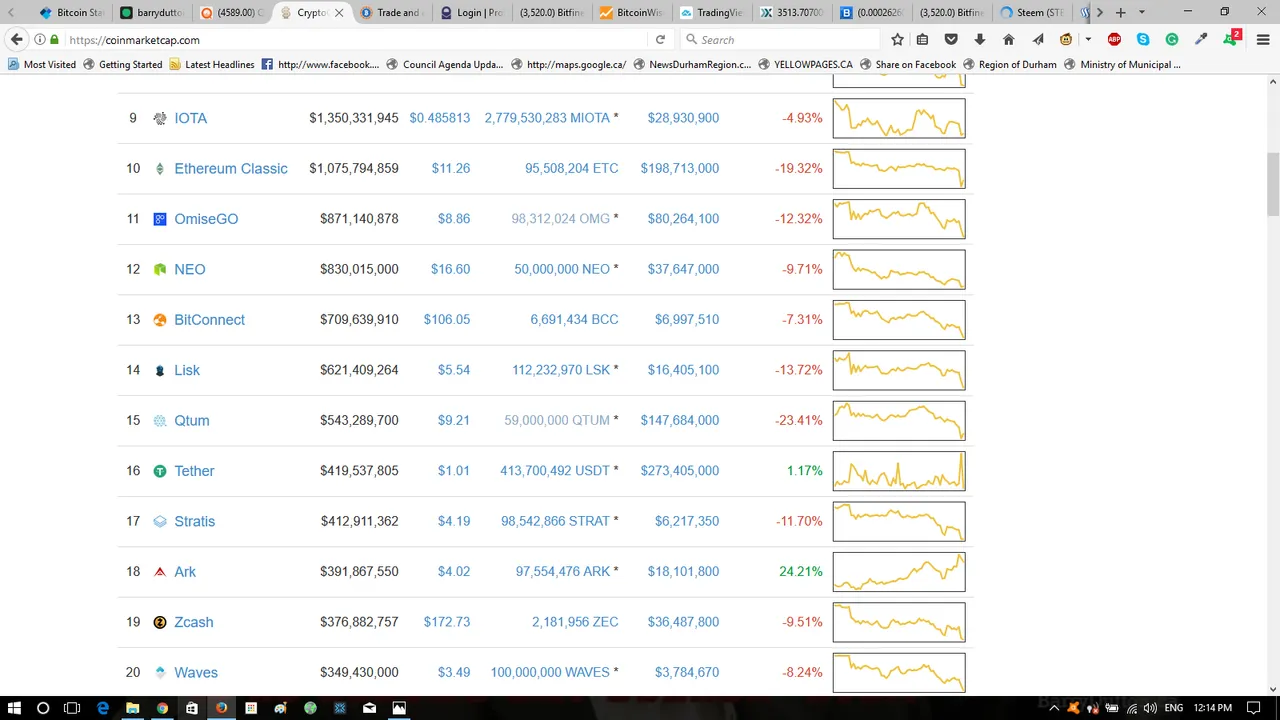Open the Ethereum Classic coin link

pos(231,169)
